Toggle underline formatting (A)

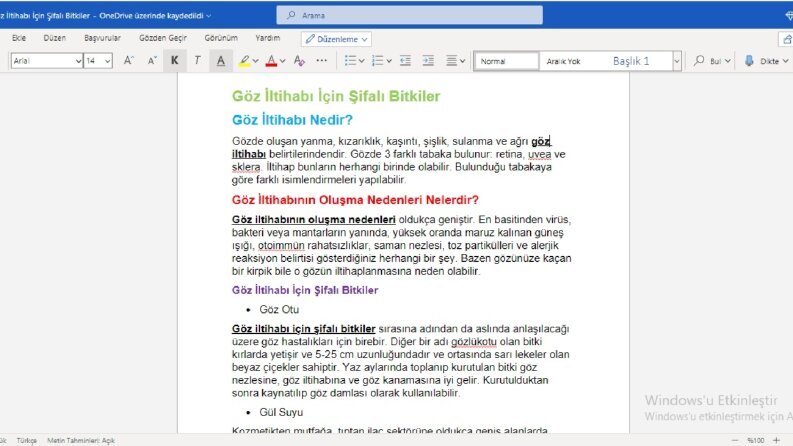[x=221, y=61]
